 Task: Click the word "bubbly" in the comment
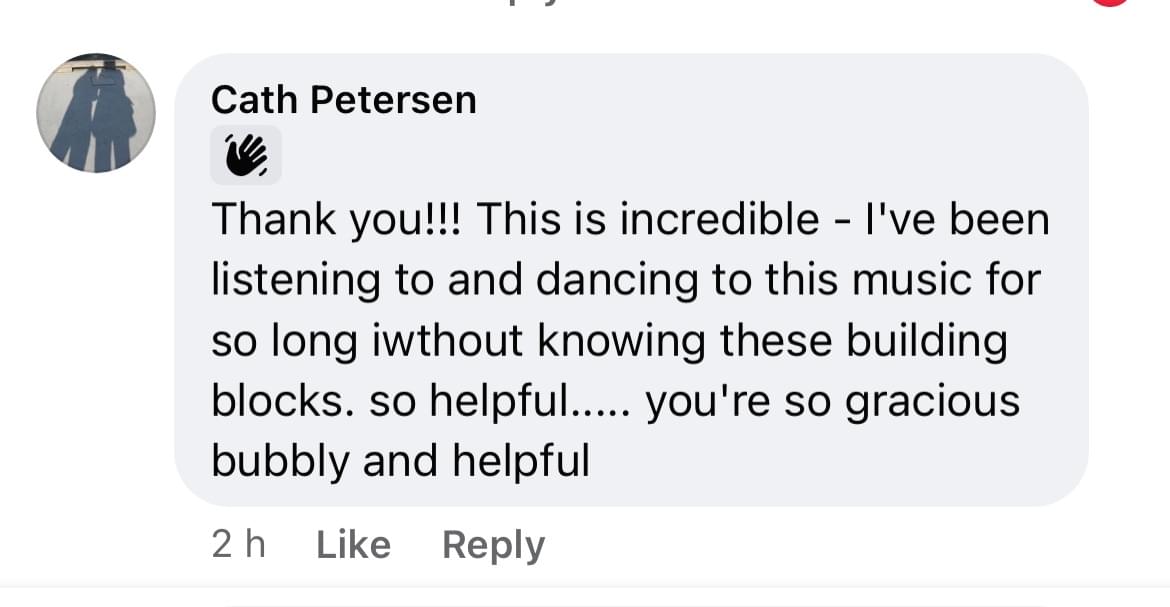(280, 461)
